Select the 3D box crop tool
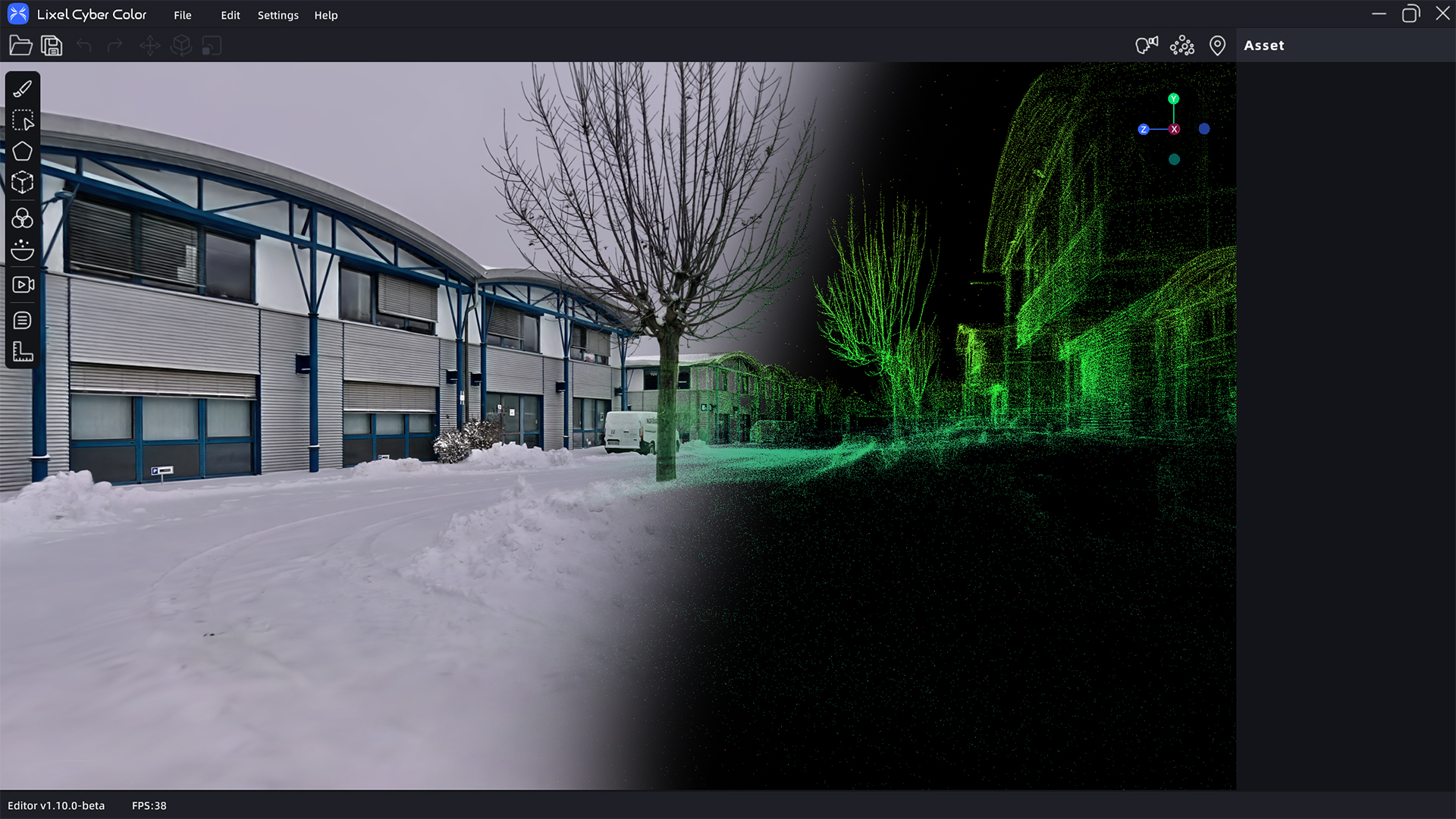This screenshot has height=819, width=1456. click(x=23, y=182)
